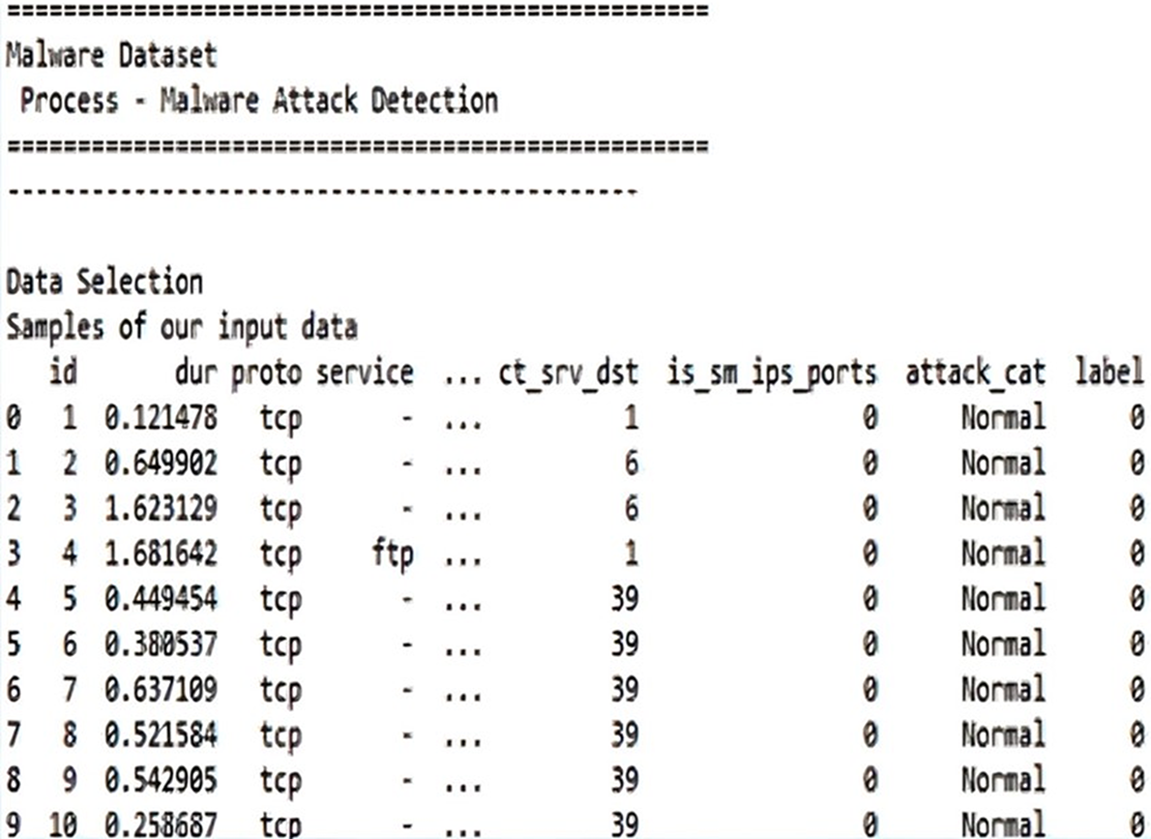Click the duration value 1.623129
The image size is (1151, 839).
tap(160, 508)
